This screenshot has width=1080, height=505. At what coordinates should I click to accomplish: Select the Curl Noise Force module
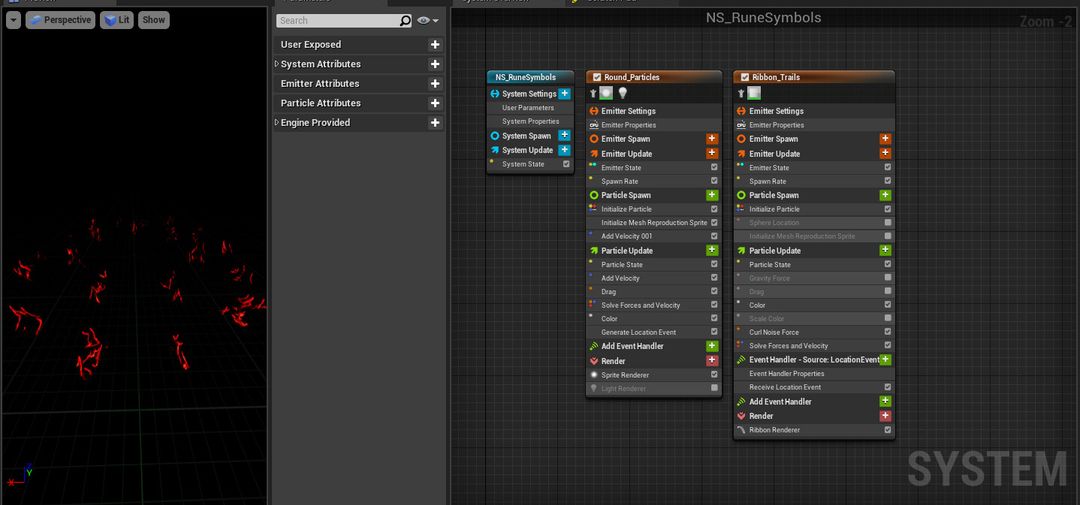coord(774,332)
